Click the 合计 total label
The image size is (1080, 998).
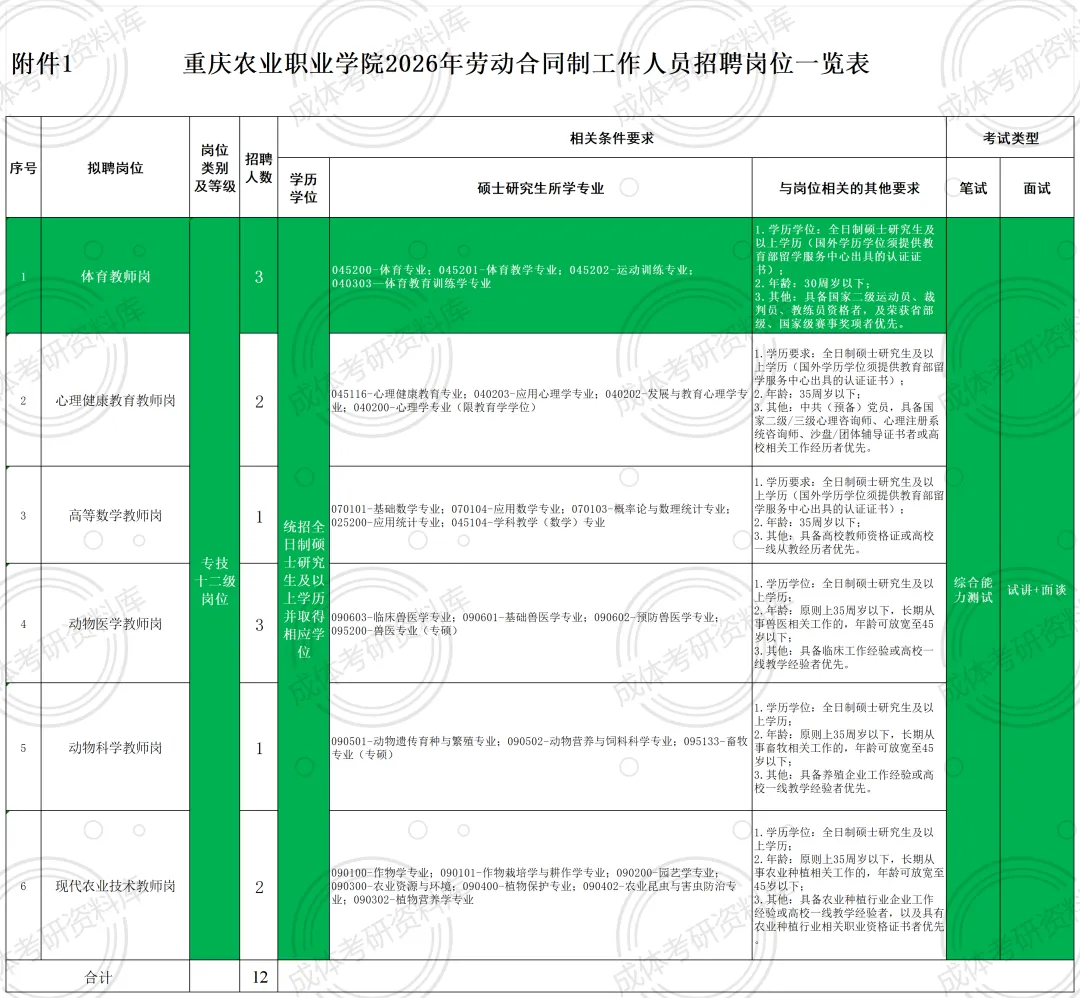98,977
